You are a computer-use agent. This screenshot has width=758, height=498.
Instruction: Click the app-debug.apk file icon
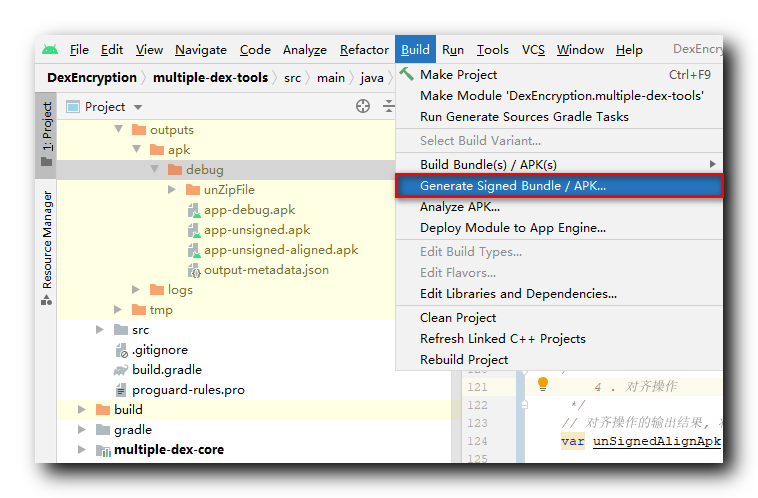[194, 210]
